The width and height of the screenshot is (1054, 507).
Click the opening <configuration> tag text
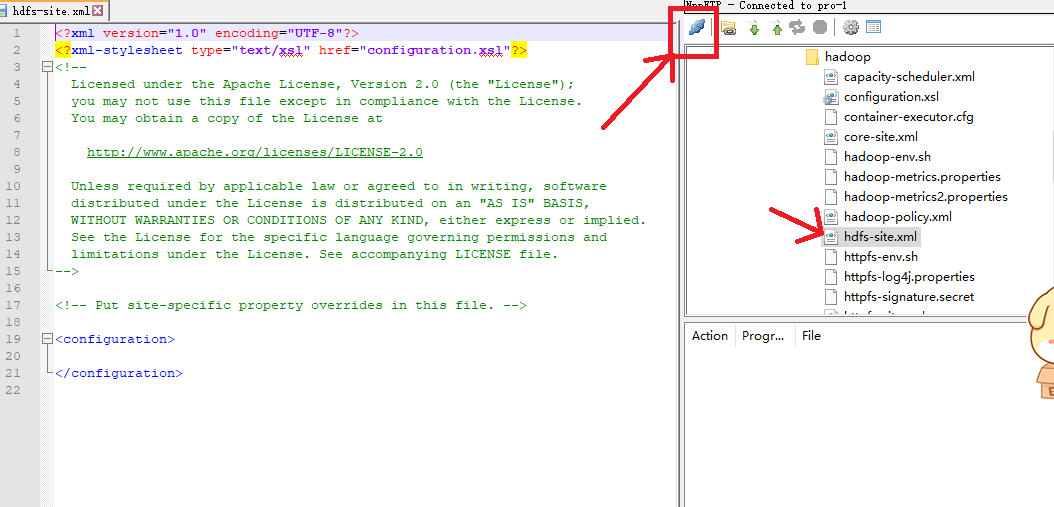pyautogui.click(x=114, y=340)
